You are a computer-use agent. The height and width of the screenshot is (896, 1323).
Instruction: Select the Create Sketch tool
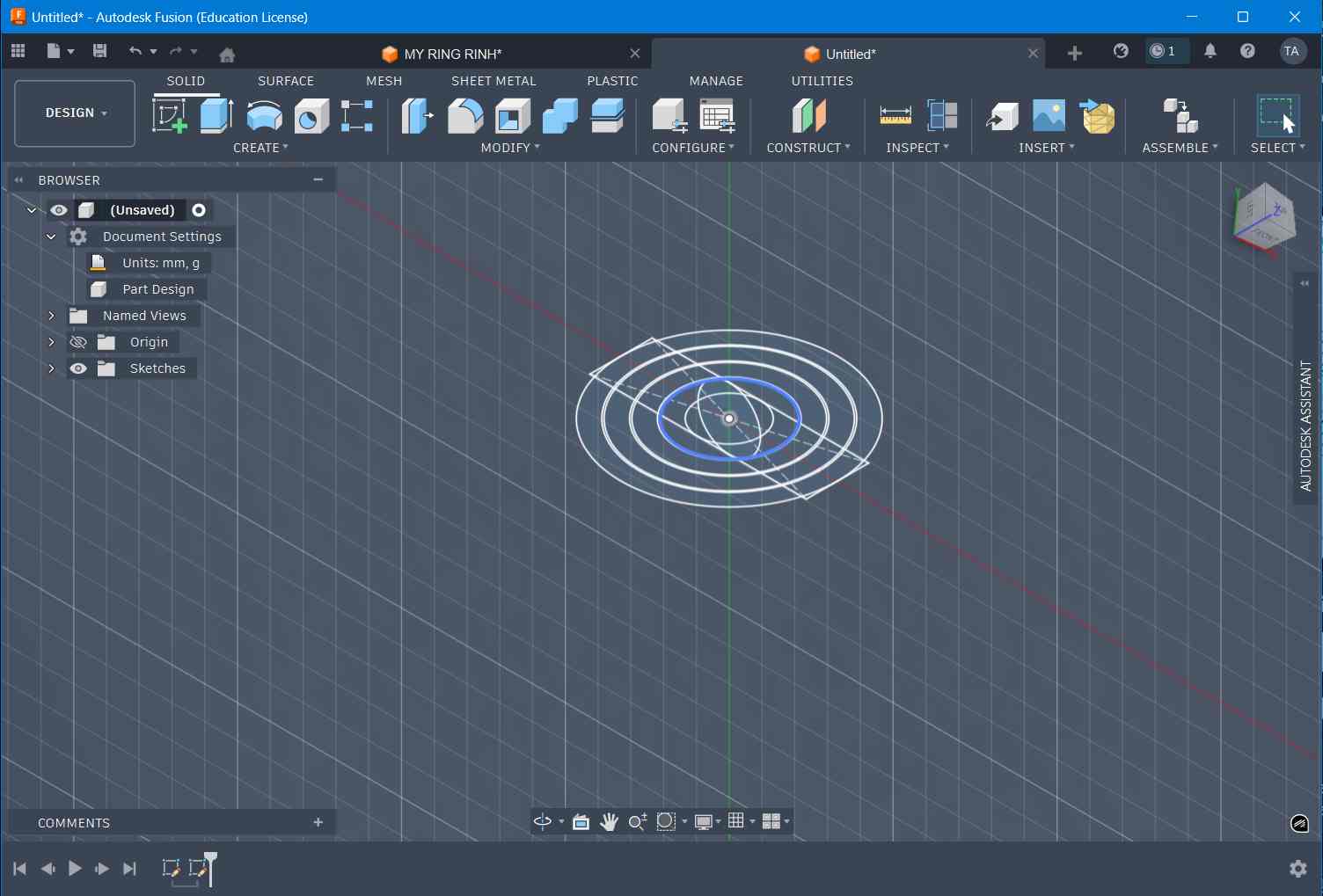[170, 115]
